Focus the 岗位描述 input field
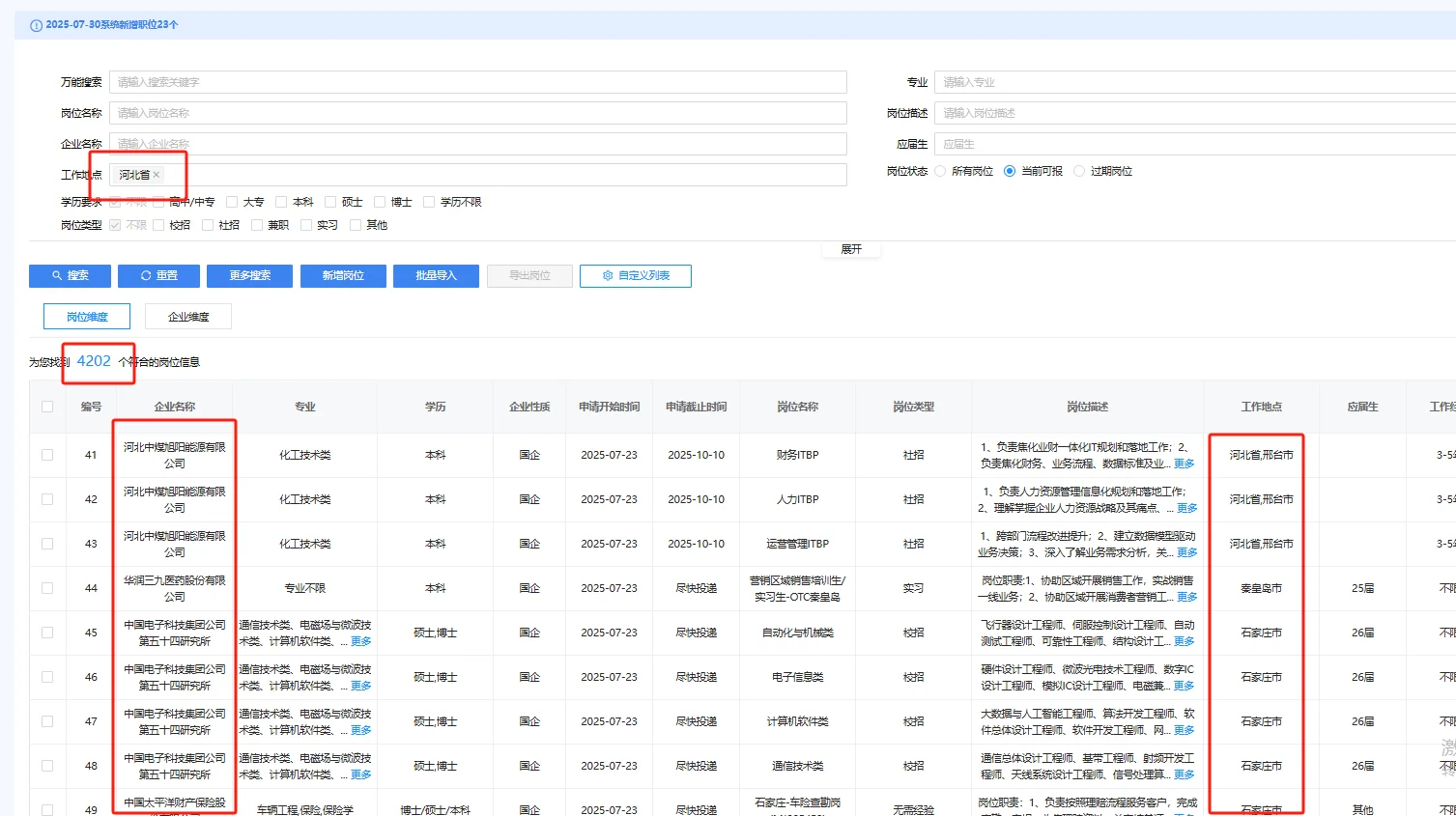 click(1195, 113)
